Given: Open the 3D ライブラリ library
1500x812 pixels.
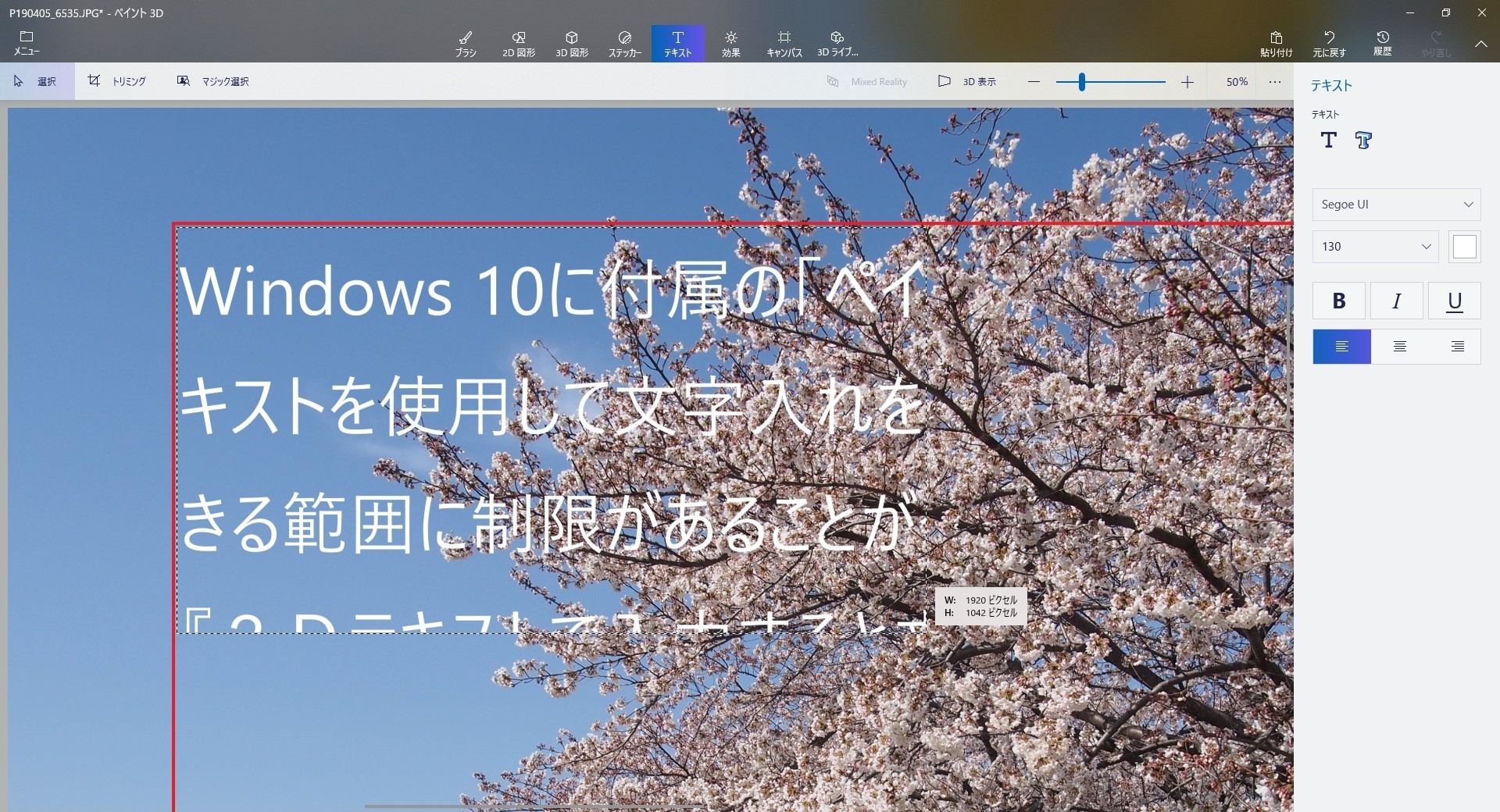Looking at the screenshot, I should pyautogui.click(x=837, y=44).
